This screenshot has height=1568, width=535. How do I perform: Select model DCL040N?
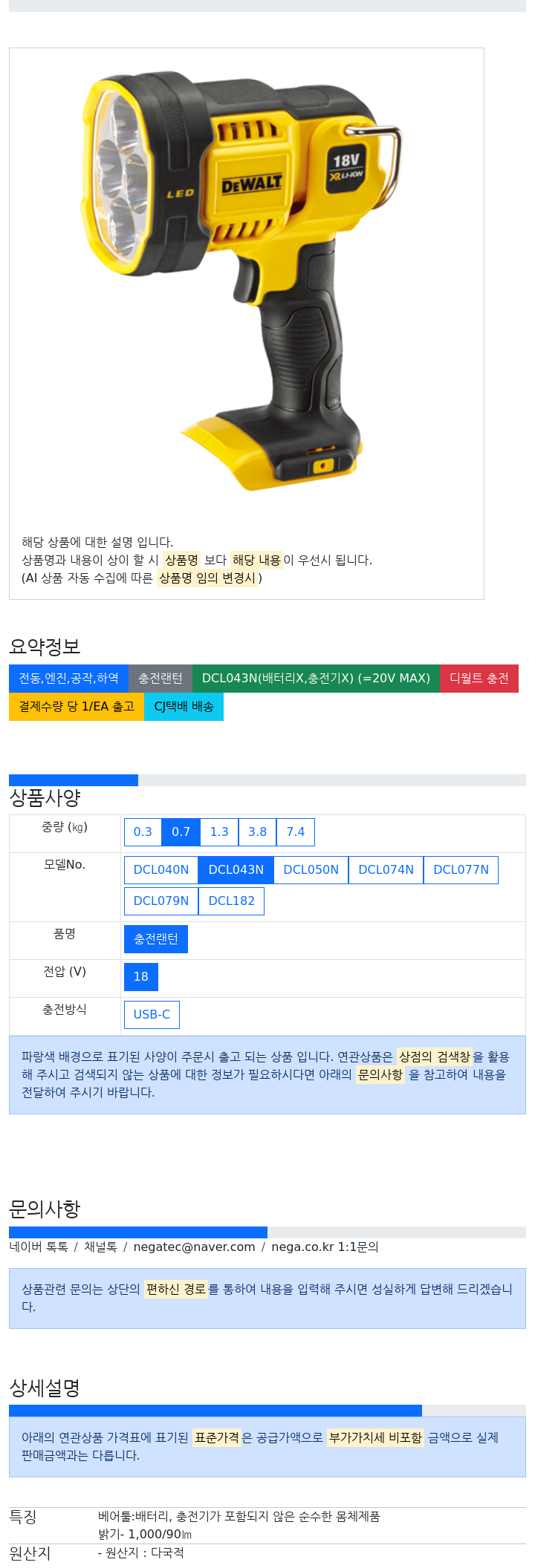tap(161, 870)
